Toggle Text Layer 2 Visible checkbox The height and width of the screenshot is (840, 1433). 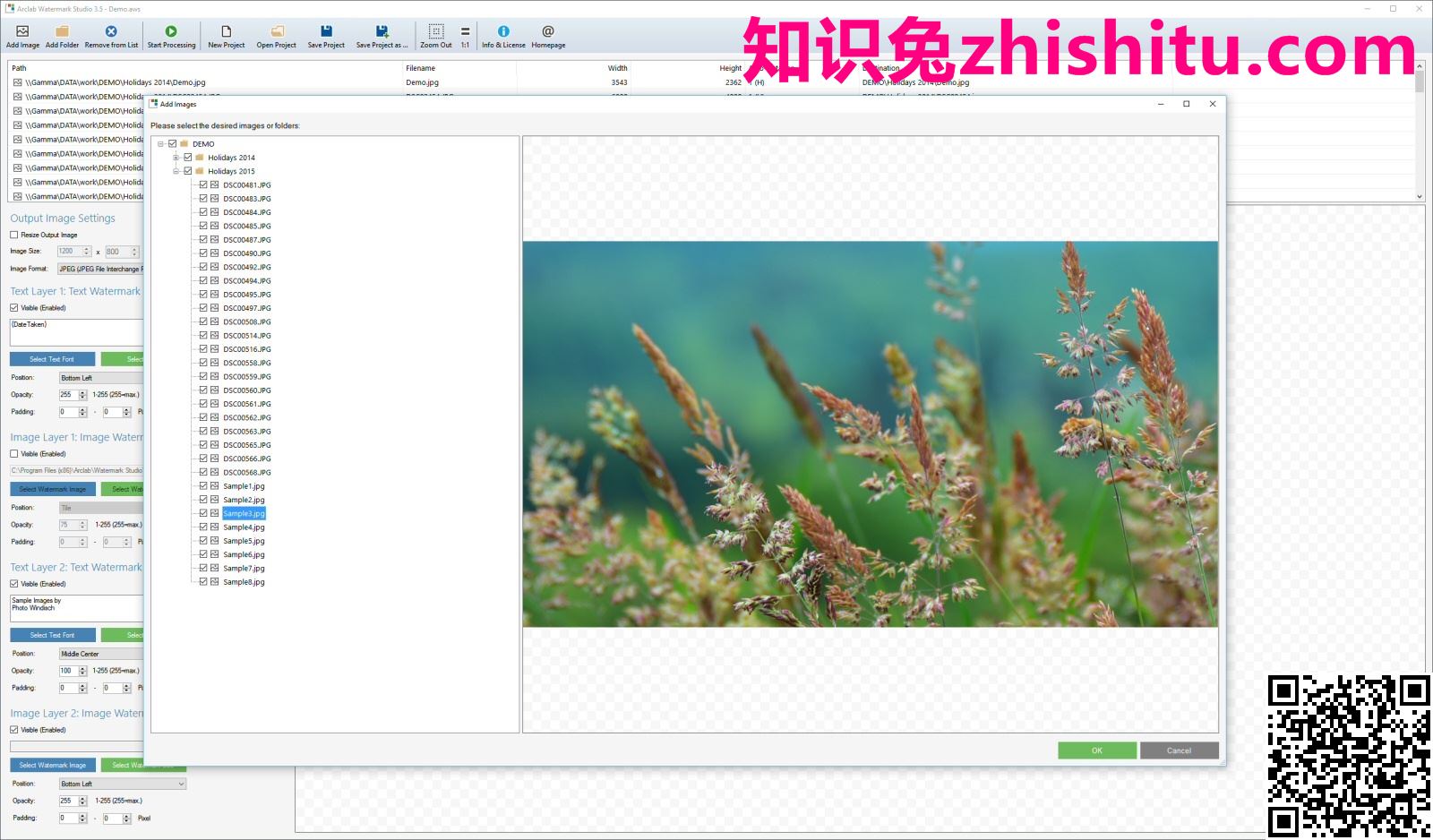click(14, 584)
